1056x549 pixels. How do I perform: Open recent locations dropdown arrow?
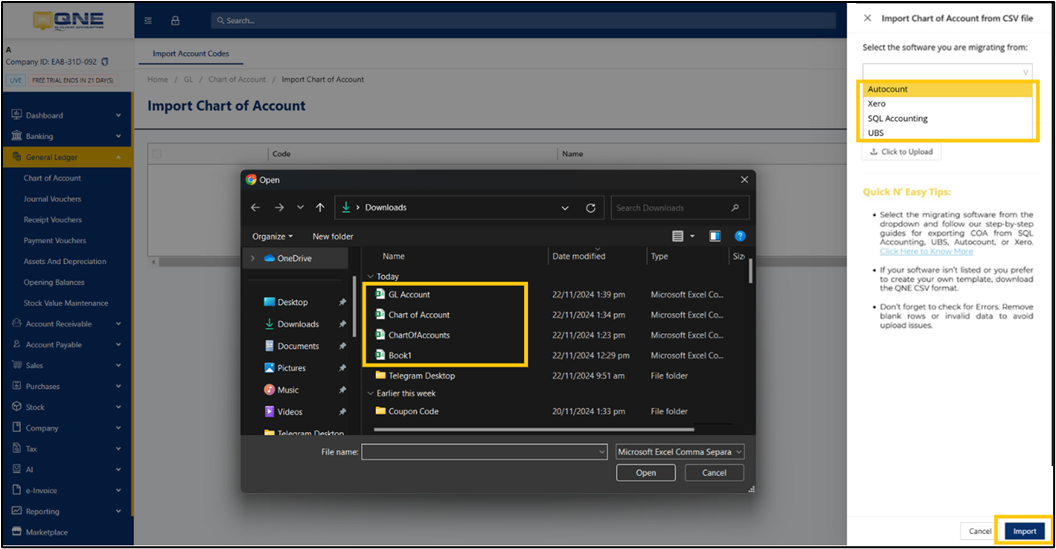pos(300,207)
